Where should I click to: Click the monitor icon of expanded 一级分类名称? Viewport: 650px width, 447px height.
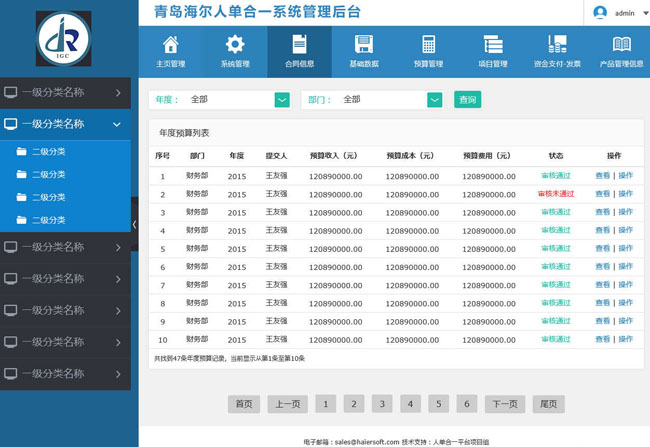11,124
